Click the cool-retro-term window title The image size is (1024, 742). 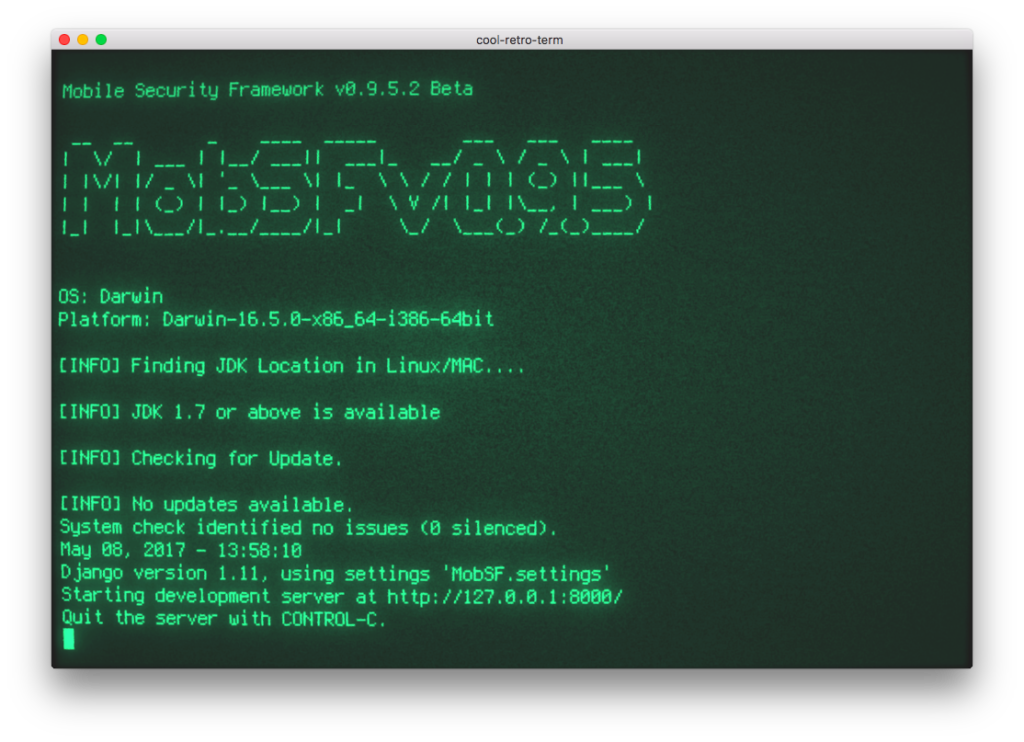519,40
